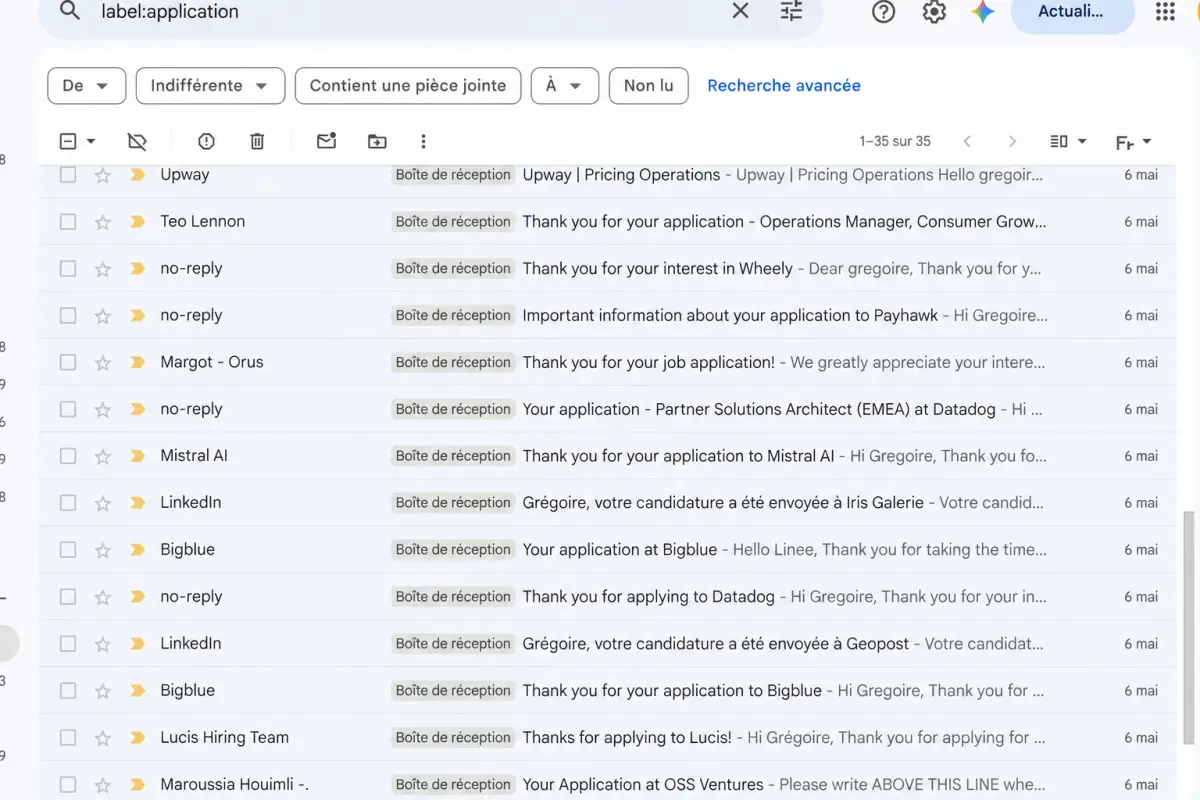Click the Actuali... update button
This screenshot has height=800, width=1200.
1073,12
